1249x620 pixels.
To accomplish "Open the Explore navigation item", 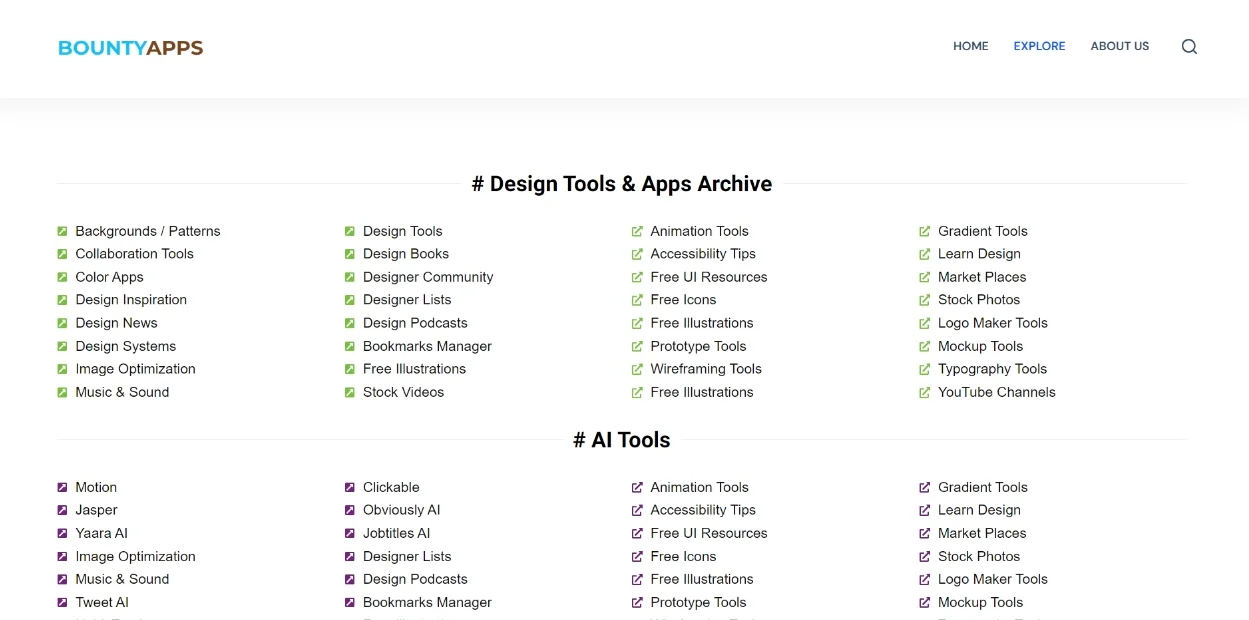I will [1039, 46].
